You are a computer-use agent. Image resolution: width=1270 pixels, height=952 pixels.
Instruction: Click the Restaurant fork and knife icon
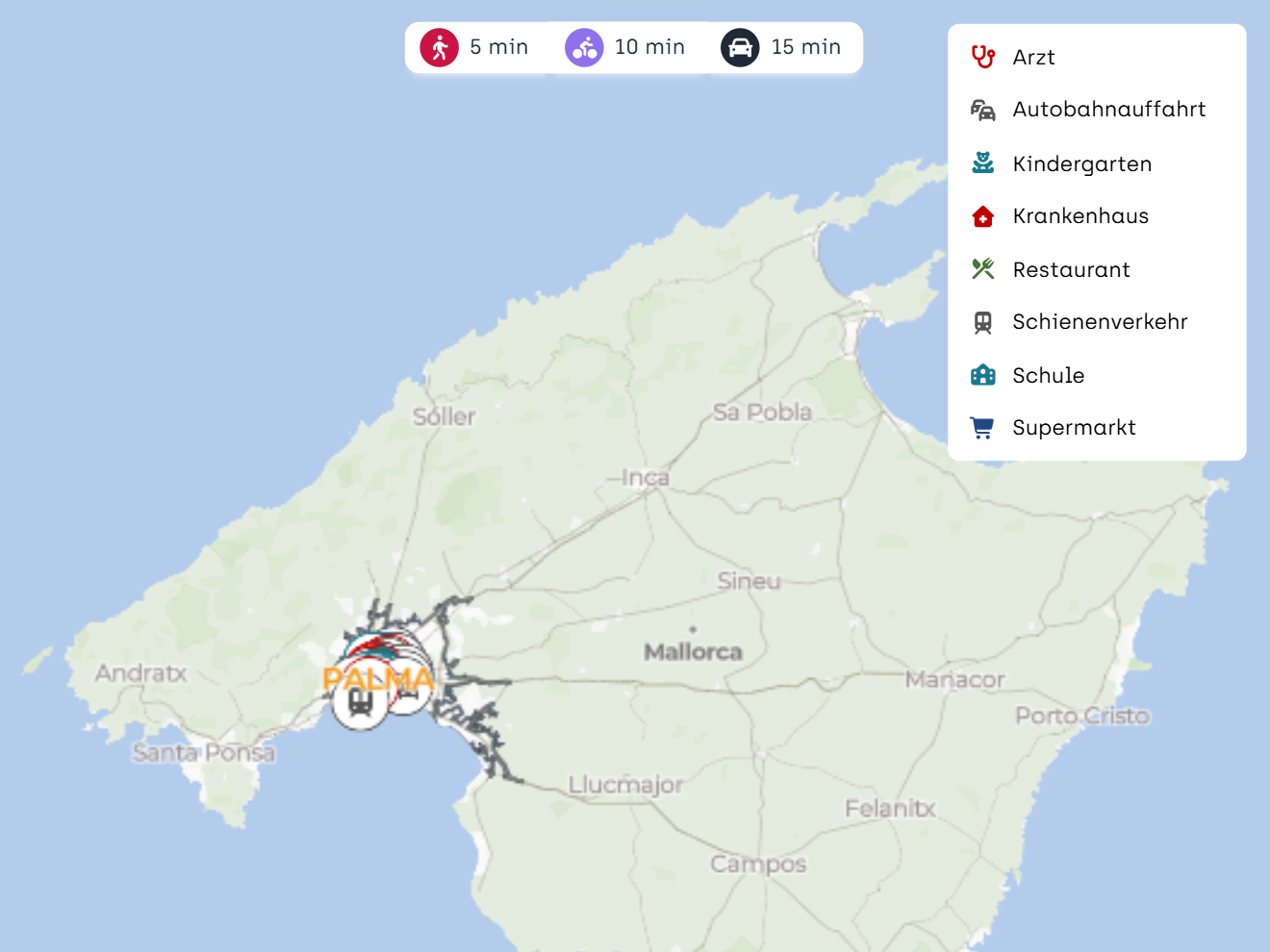point(982,269)
